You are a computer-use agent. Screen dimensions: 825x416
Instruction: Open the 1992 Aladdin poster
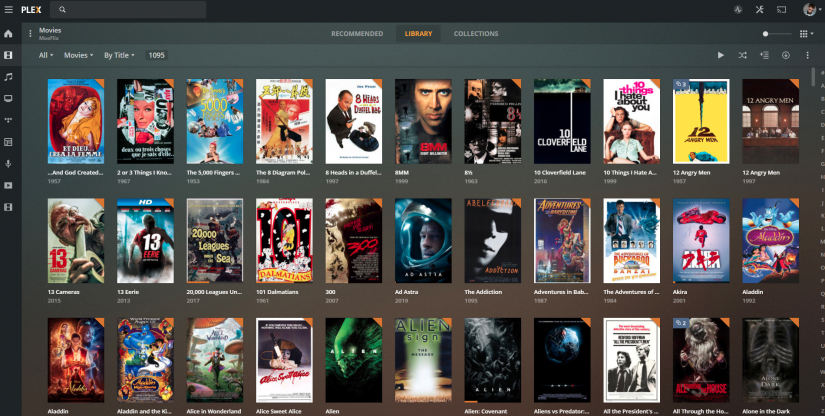(770, 241)
